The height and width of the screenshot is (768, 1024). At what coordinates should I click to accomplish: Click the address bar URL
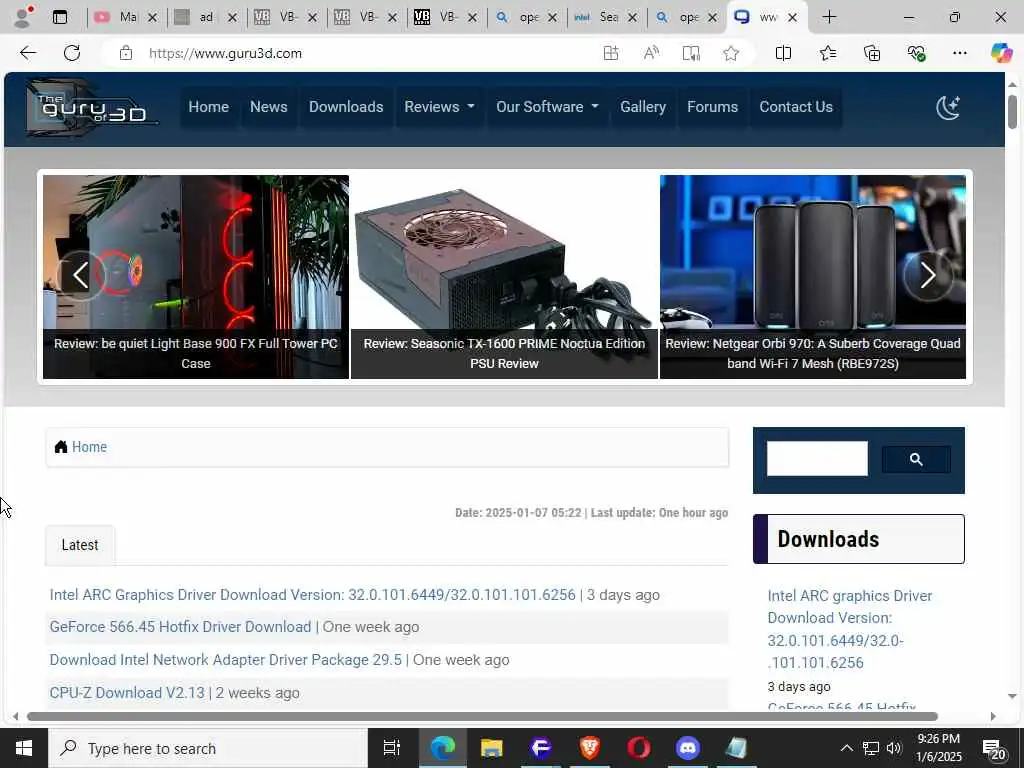[x=225, y=53]
